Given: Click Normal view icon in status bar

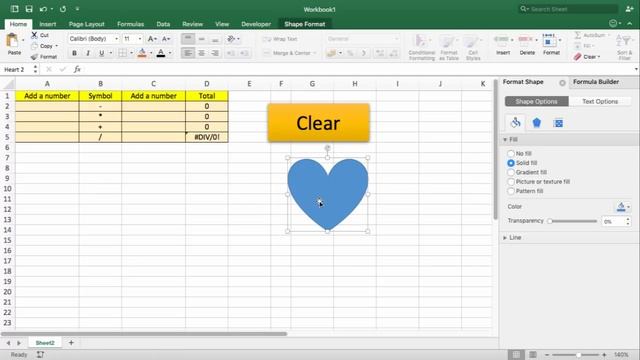Looking at the screenshot, I should pyautogui.click(x=516, y=355).
